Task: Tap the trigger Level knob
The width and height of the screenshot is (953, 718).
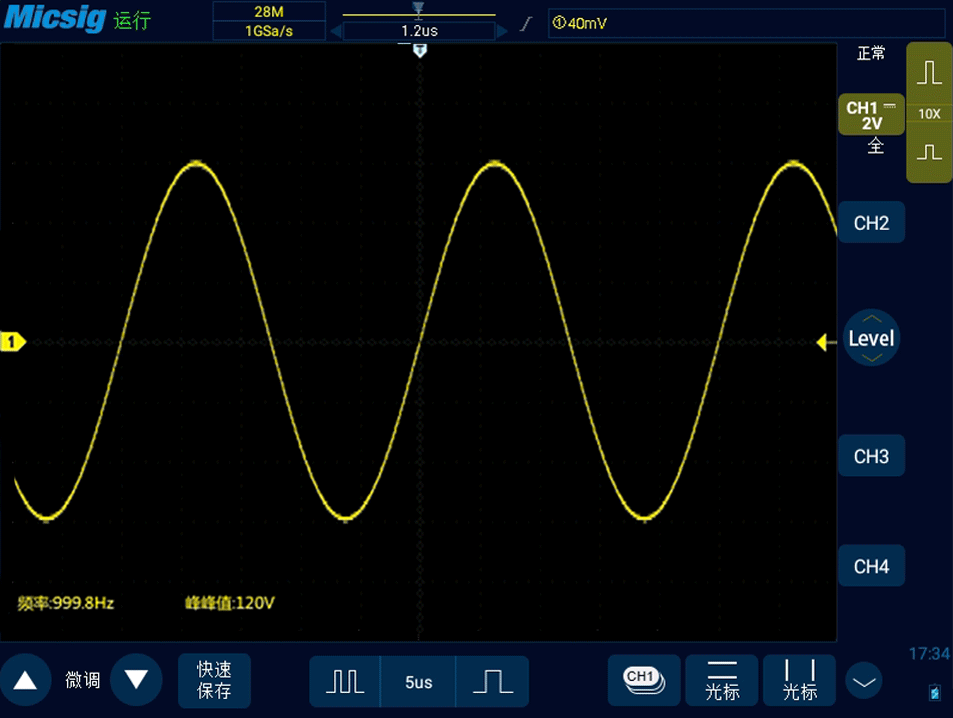Action: [x=872, y=338]
